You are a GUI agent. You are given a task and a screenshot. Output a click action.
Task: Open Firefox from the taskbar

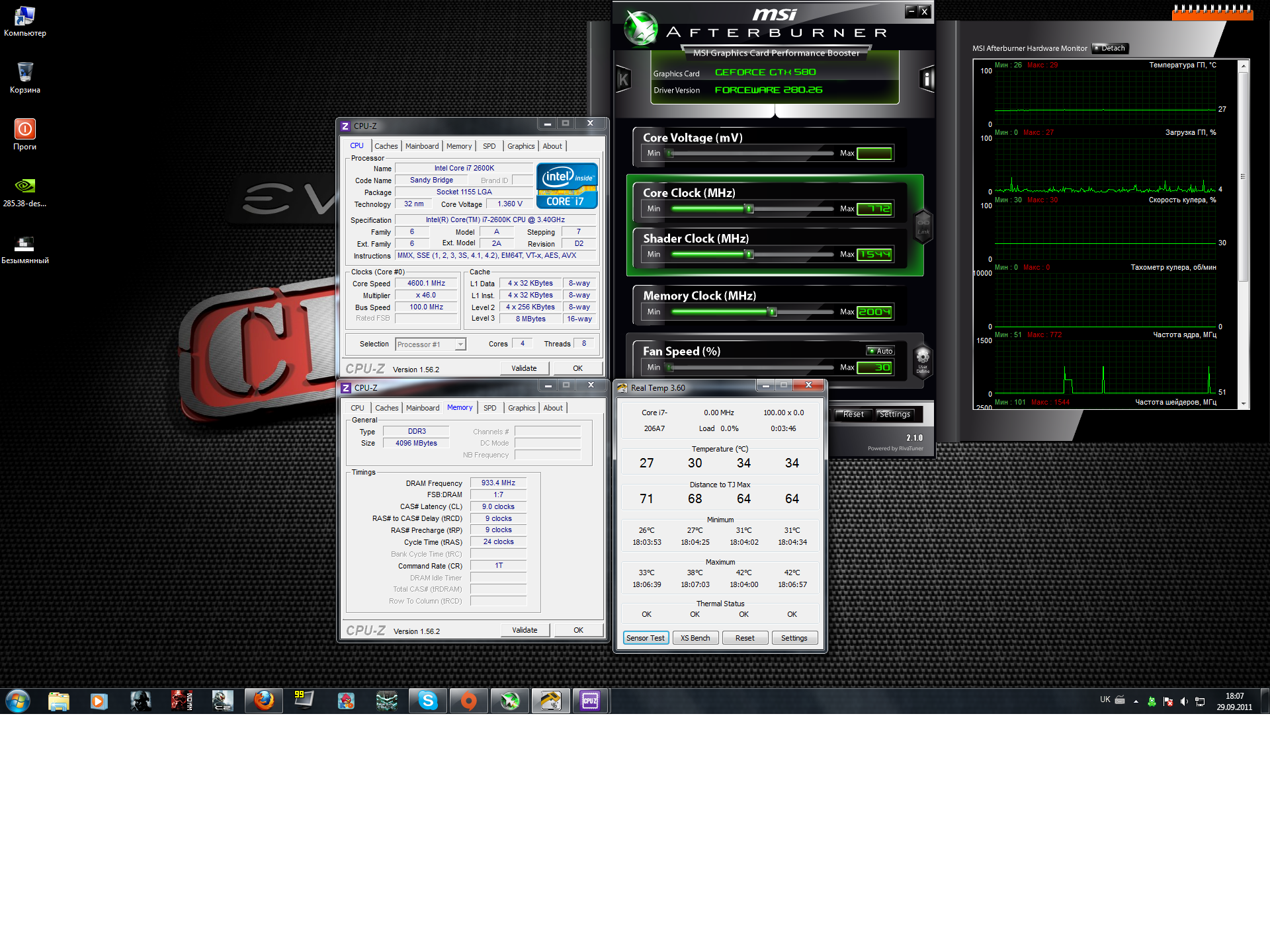click(x=263, y=701)
